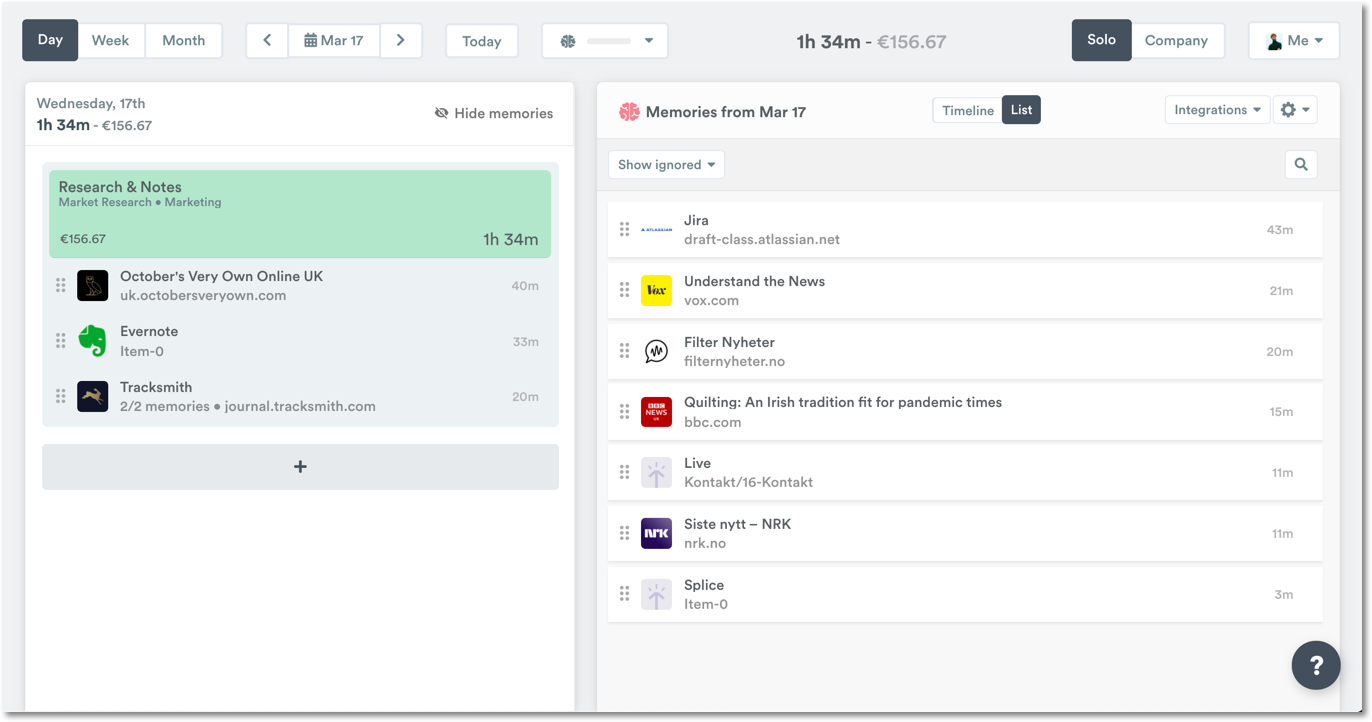
Task: Grab the drag handle on Filter Nyheter row
Action: (x=624, y=351)
